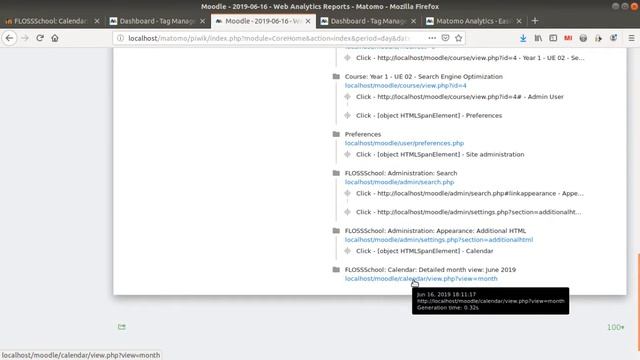Open the downloads arrow panel
This screenshot has width=640, height=360.
click(x=523, y=38)
